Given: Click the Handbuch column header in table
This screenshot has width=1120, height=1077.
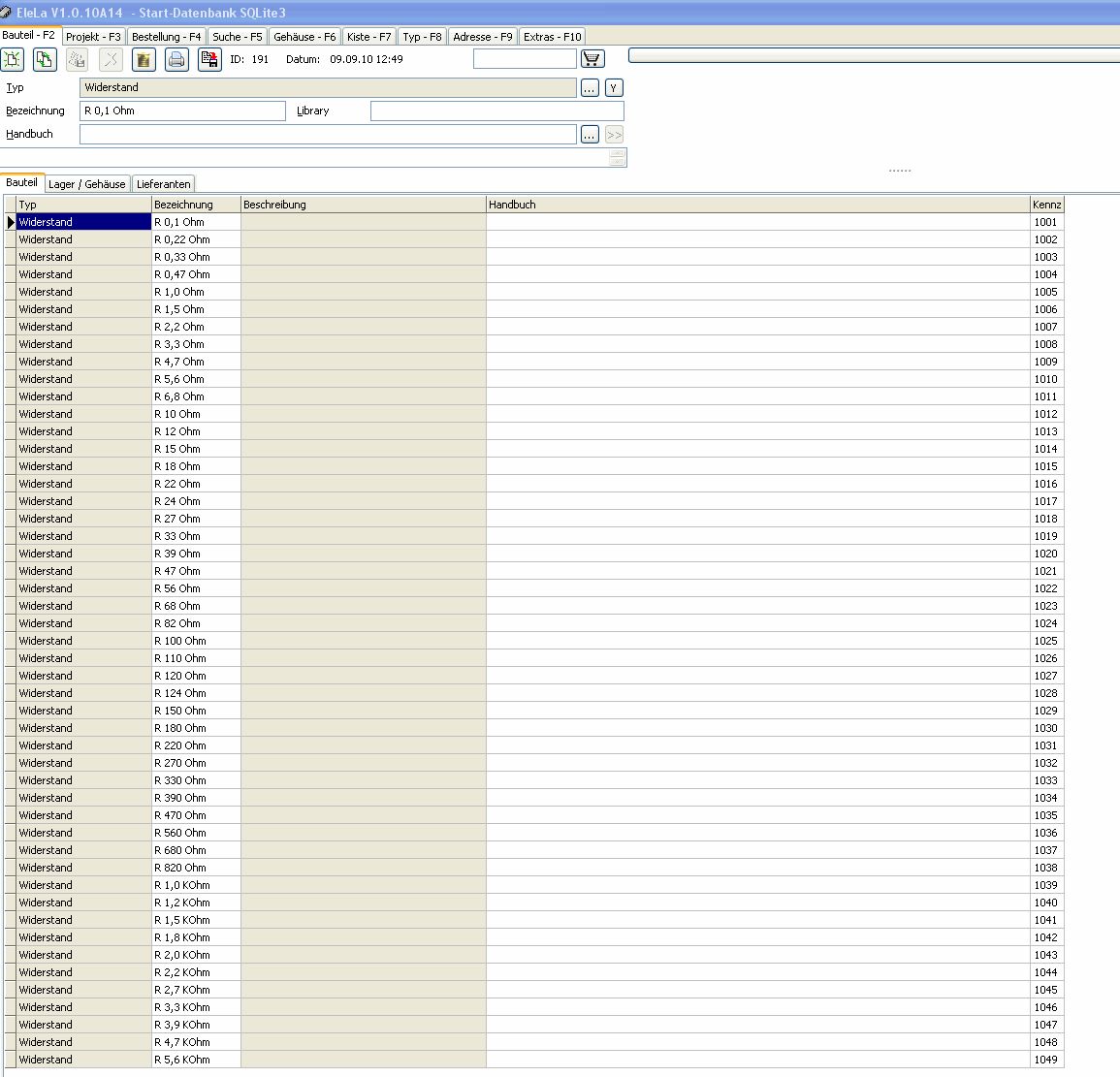Looking at the screenshot, I should click(x=758, y=205).
